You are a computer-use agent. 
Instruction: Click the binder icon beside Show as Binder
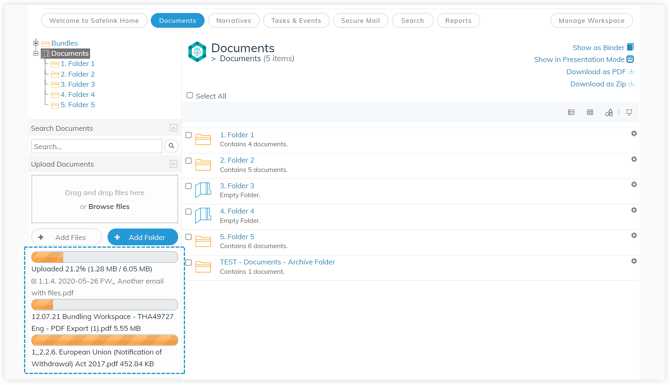tap(630, 47)
